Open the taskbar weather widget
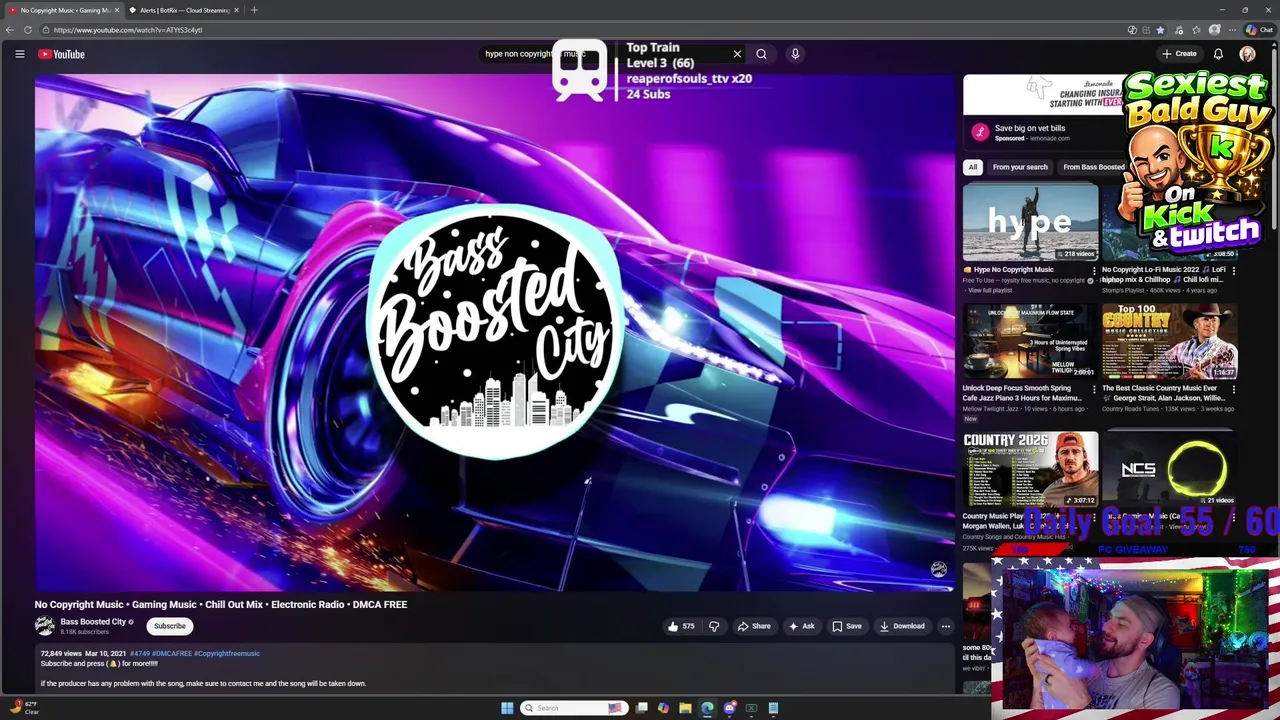Screen dimensions: 1280x720 click(x=25, y=708)
